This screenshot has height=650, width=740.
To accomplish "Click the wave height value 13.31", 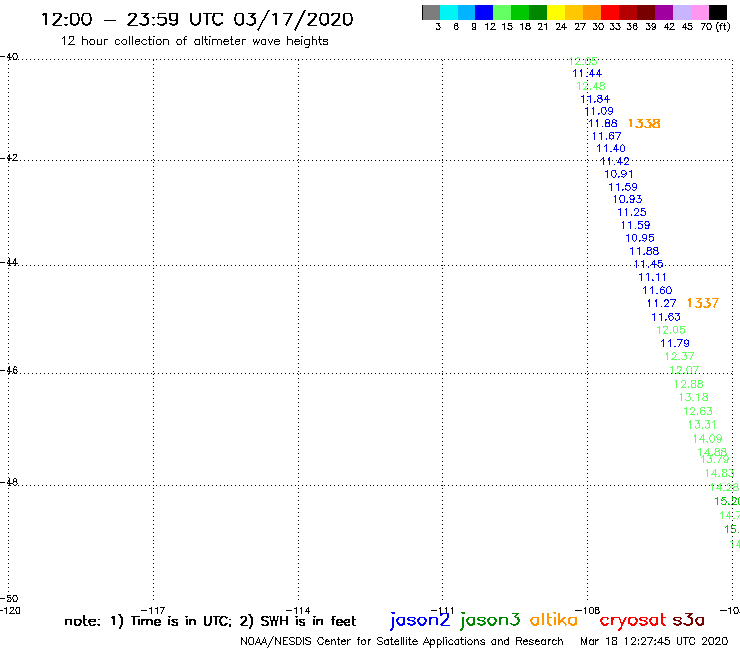I will coord(702,425).
